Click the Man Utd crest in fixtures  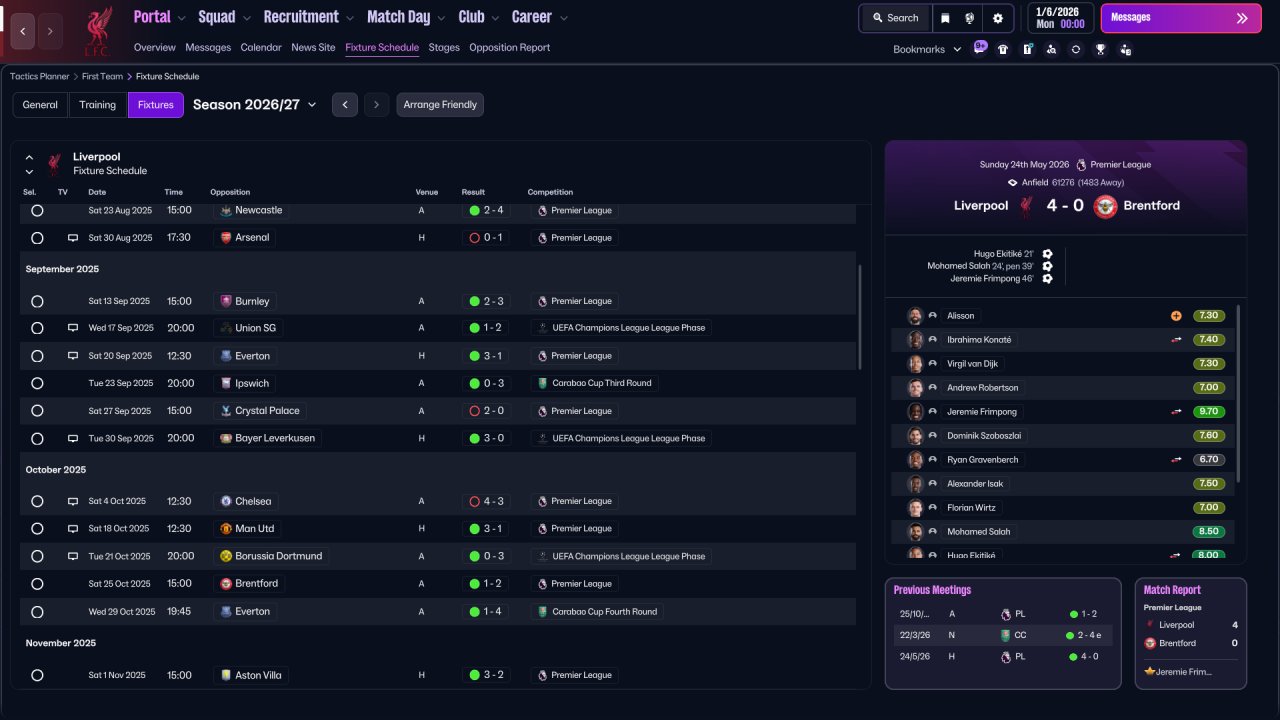(226, 529)
